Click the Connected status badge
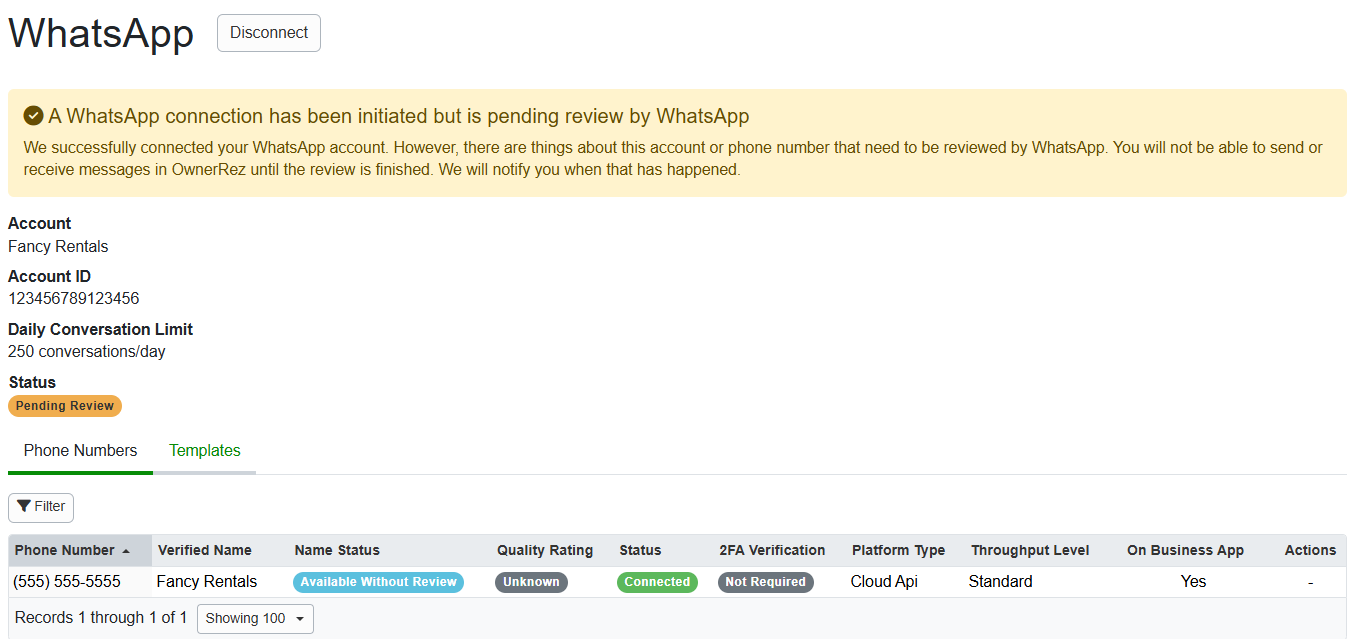Viewport: 1355px width, 639px height. click(x=657, y=581)
